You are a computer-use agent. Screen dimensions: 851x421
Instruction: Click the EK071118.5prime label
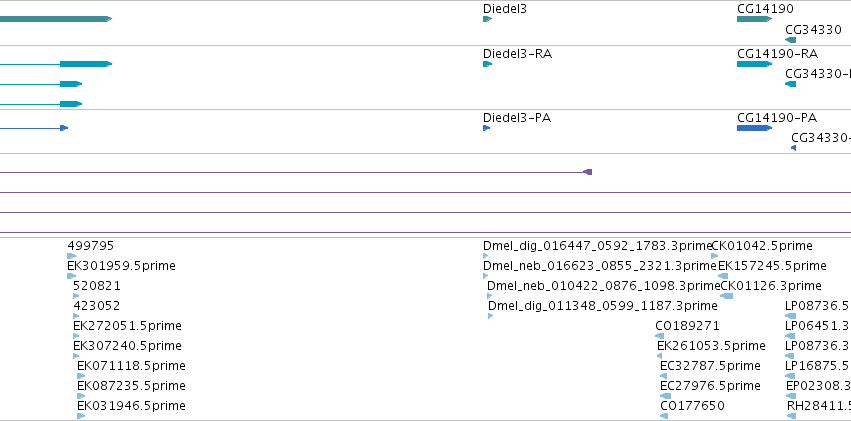point(131,366)
